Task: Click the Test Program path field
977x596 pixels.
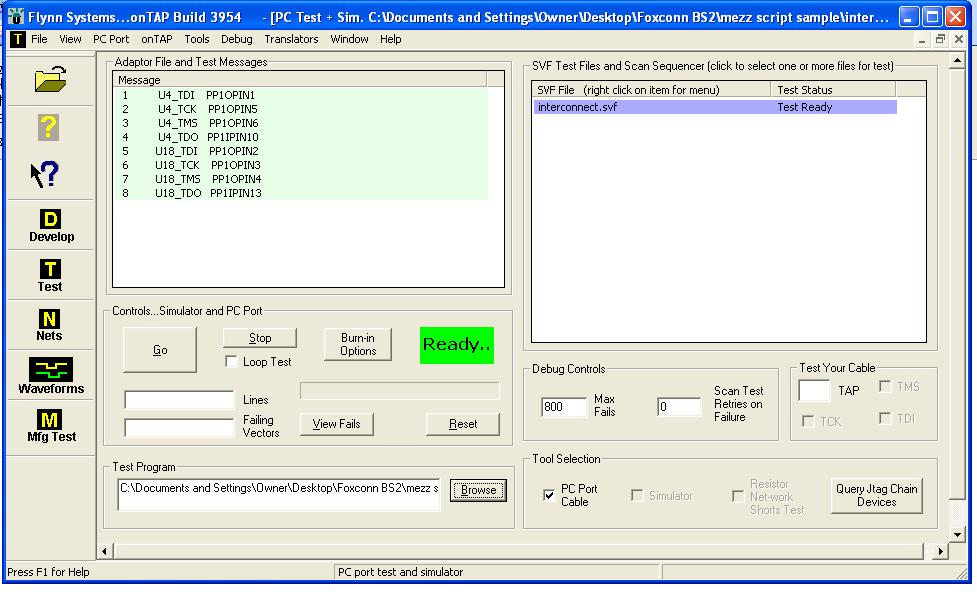Action: [279, 494]
